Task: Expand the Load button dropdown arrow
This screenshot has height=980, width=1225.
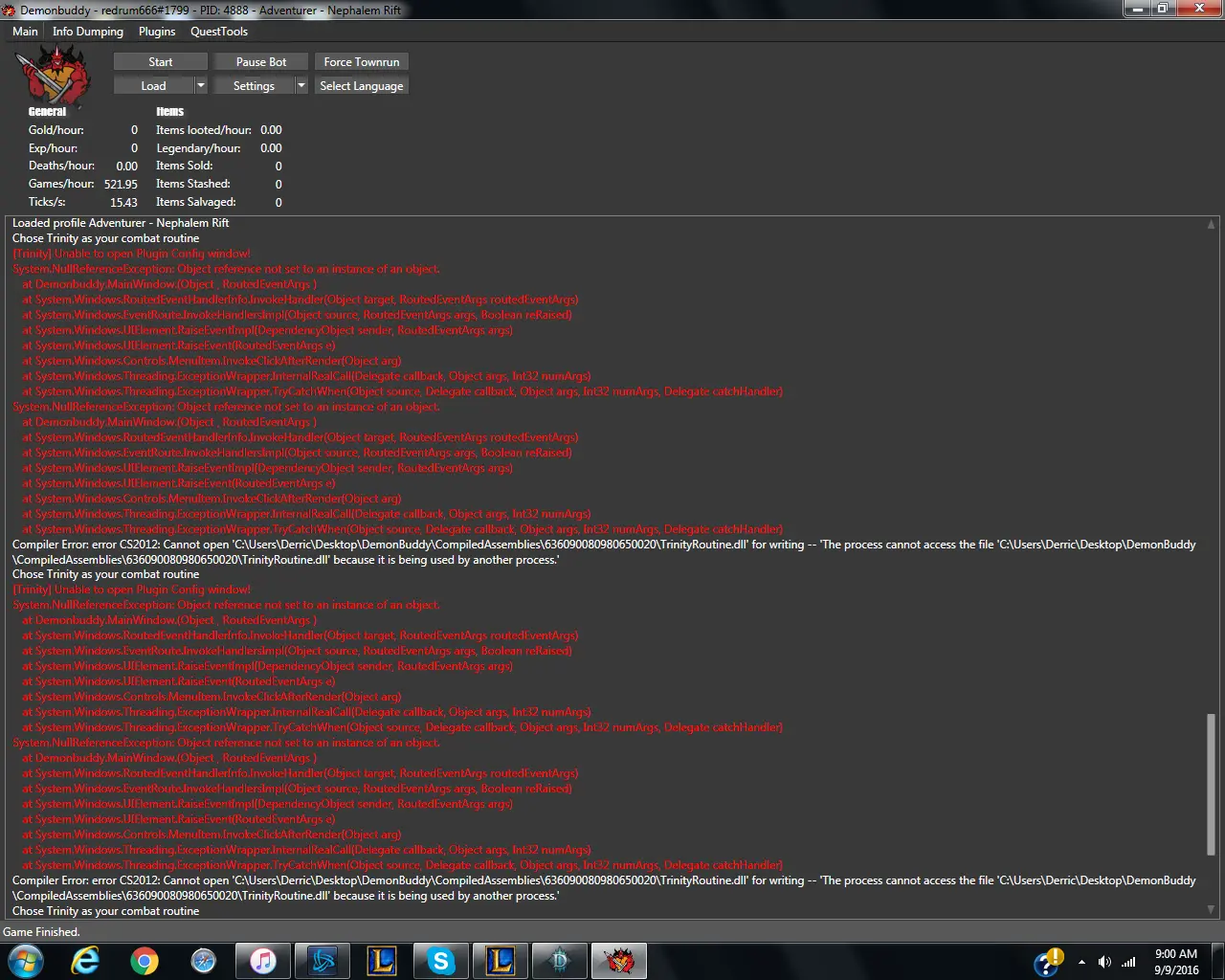Action: [201, 86]
